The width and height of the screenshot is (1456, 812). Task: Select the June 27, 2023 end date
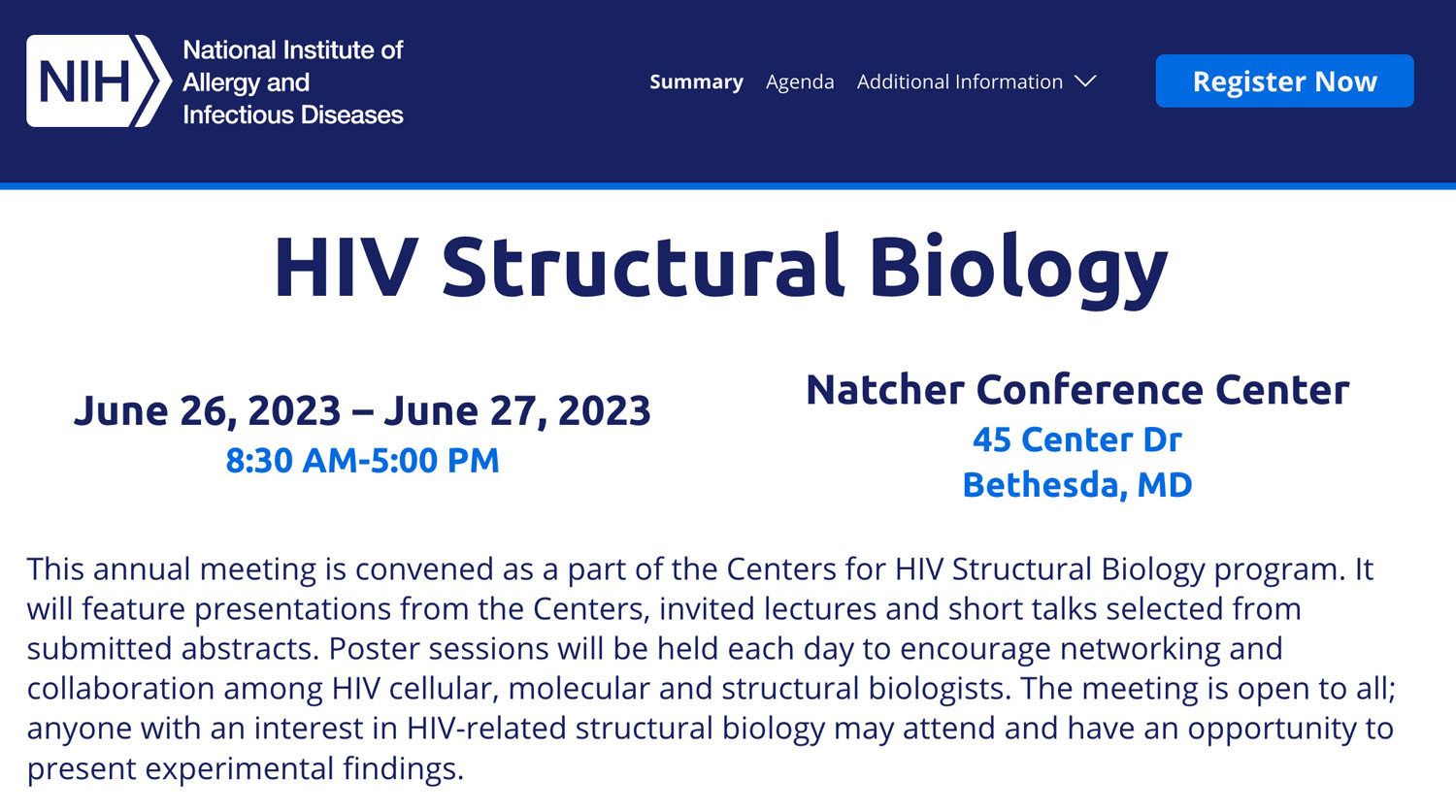coord(517,411)
